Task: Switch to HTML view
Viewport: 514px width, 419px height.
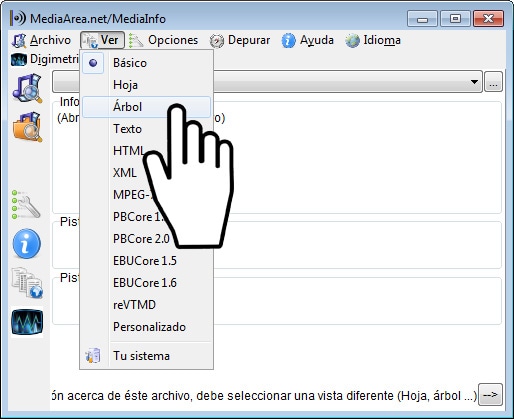Action: pyautogui.click(x=129, y=151)
